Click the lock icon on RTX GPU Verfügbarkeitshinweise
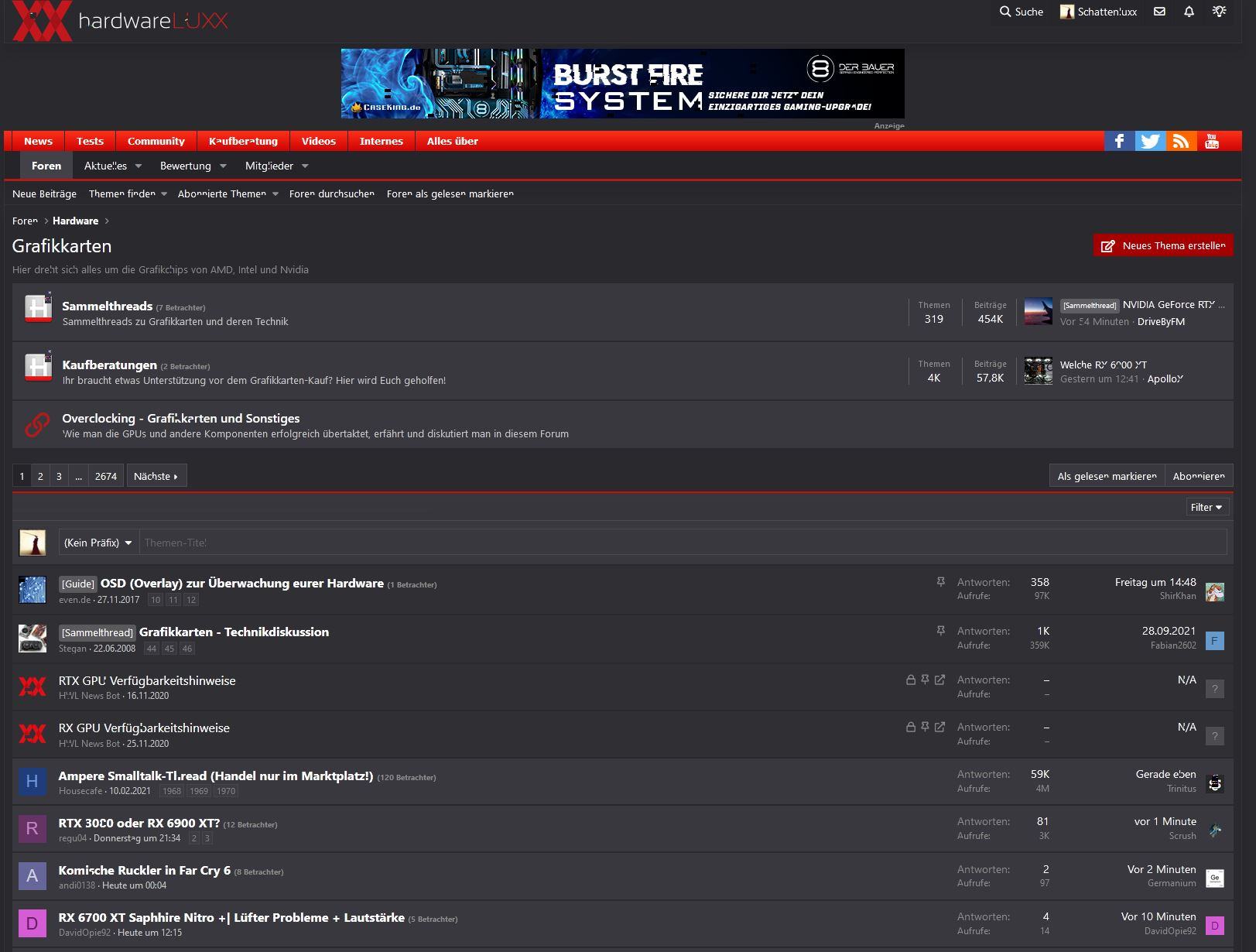 click(911, 680)
